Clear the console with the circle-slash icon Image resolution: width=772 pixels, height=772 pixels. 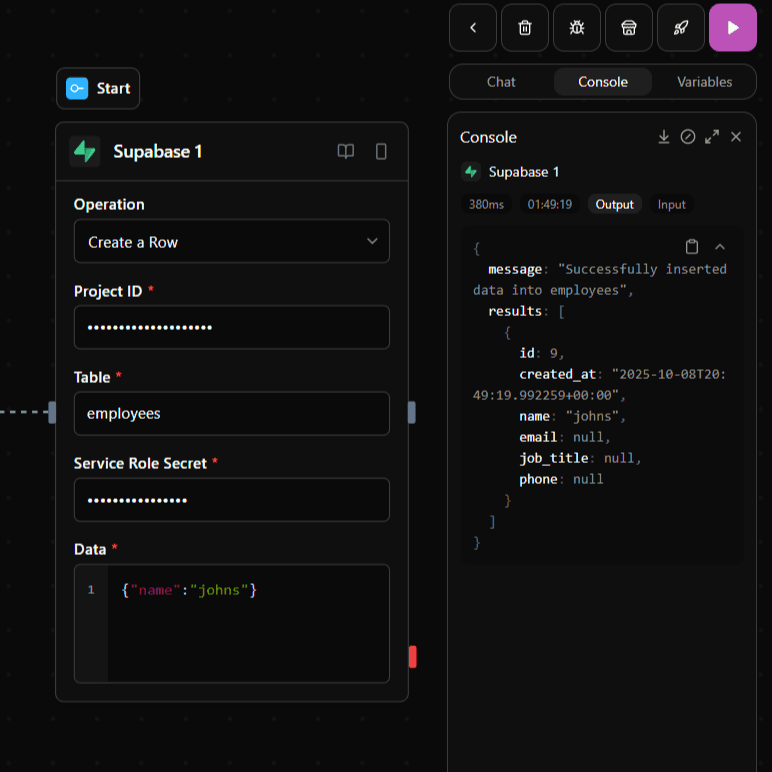pos(688,137)
